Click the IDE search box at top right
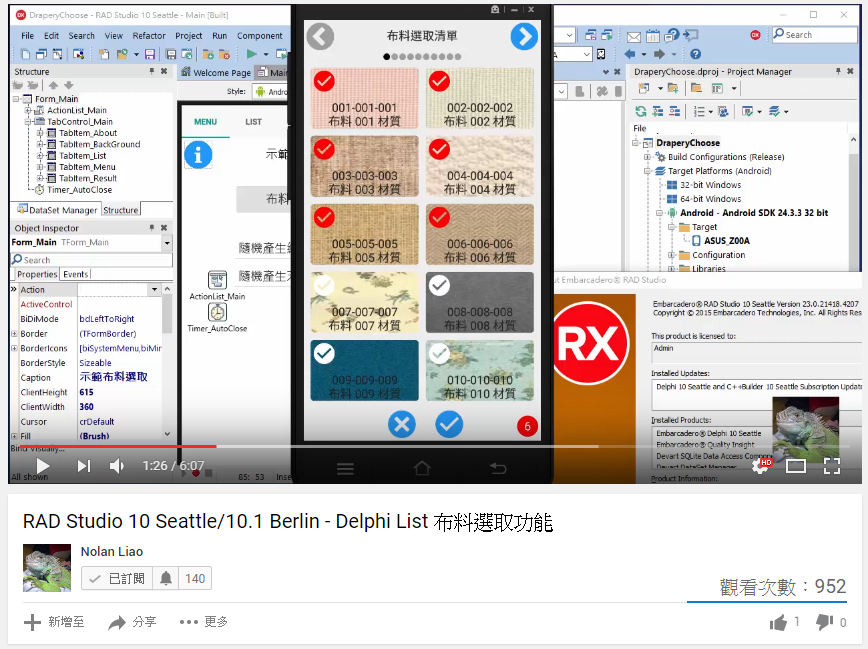 [814, 34]
